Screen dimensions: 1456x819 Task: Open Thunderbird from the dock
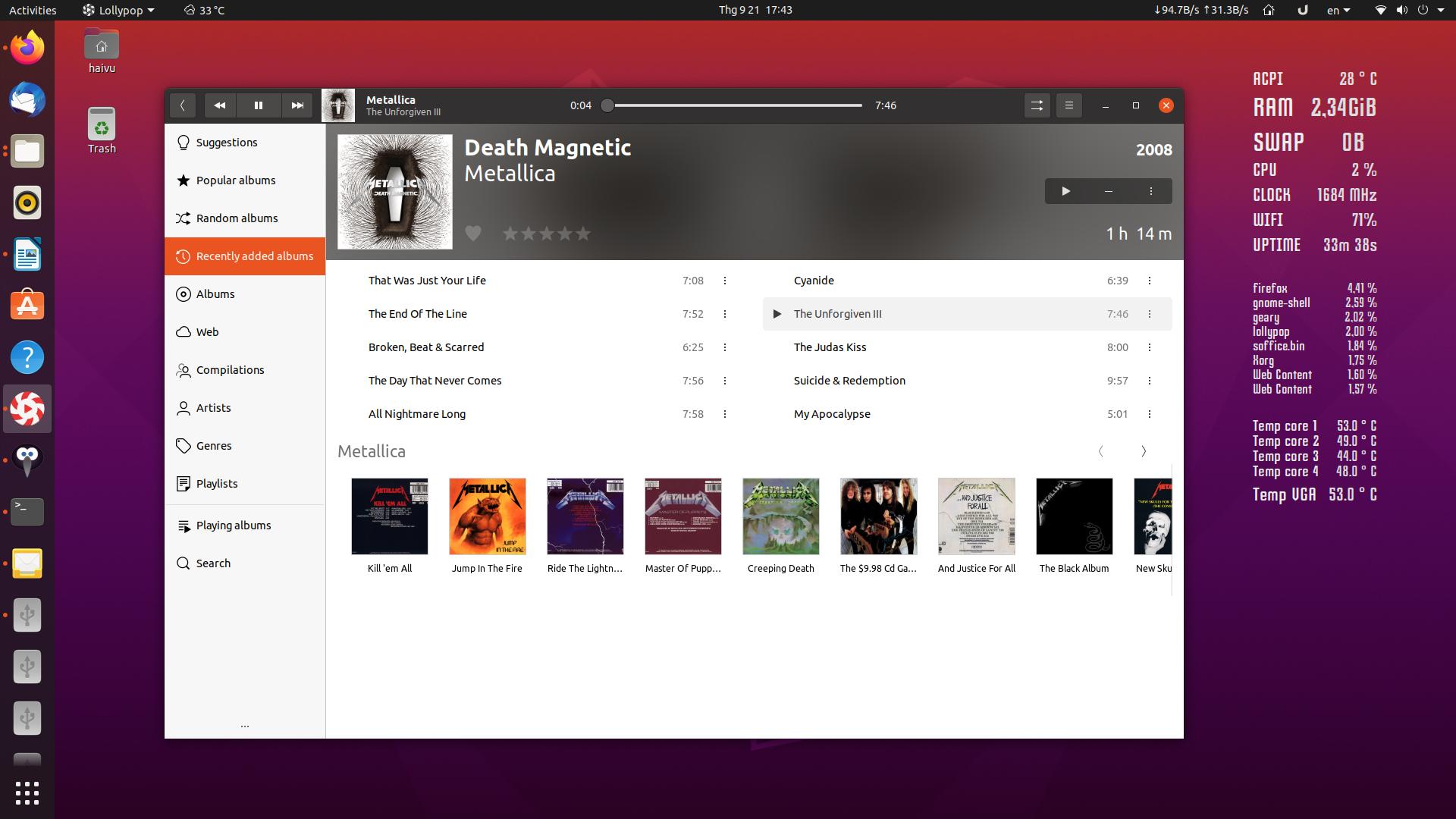[x=27, y=99]
